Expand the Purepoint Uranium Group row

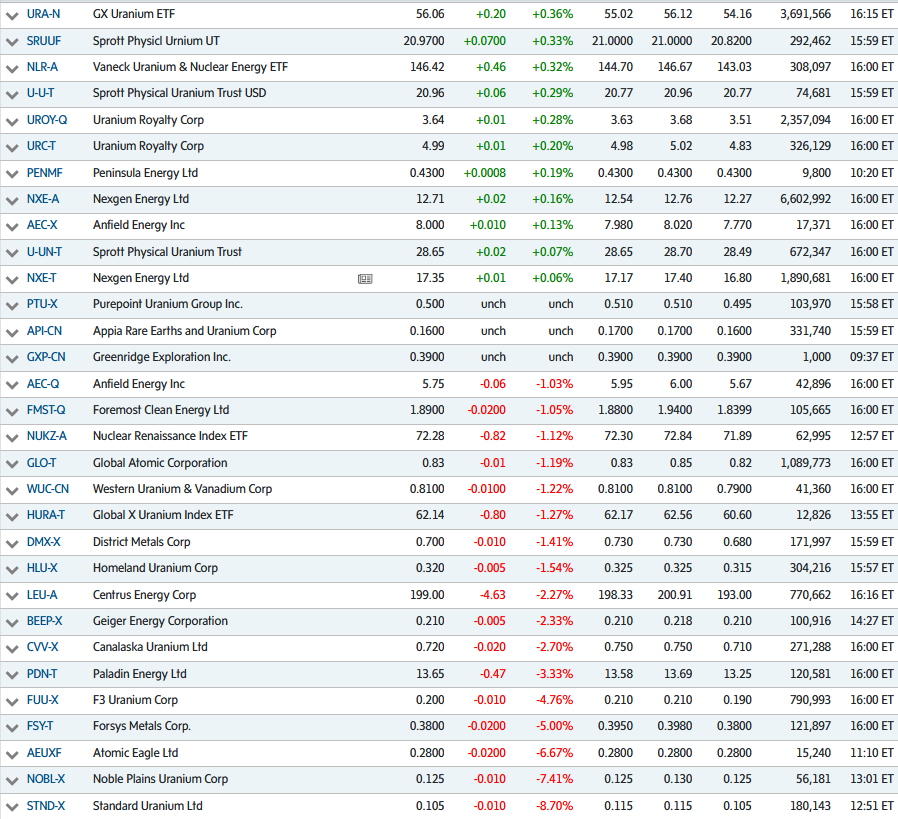pos(12,304)
